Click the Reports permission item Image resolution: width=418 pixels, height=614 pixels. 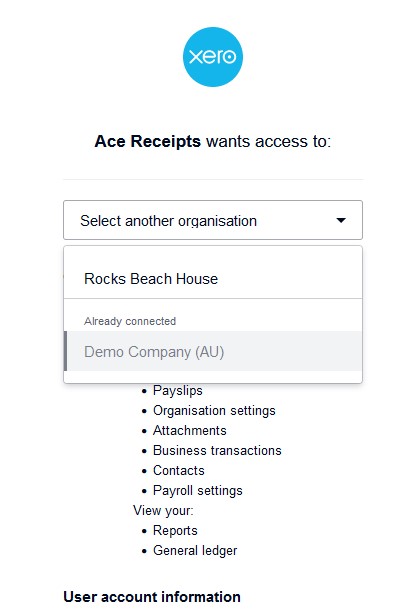pos(175,531)
